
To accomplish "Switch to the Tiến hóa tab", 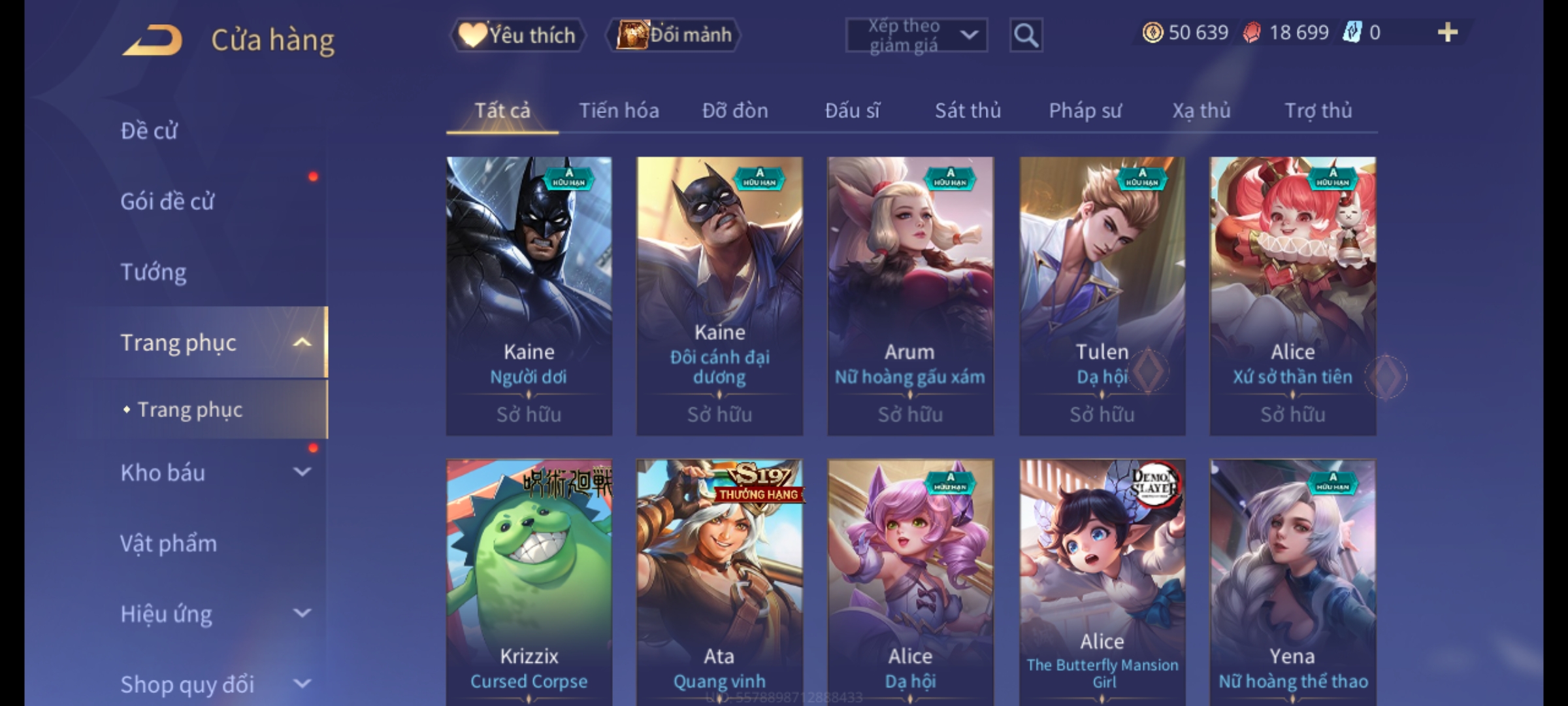I will tap(619, 110).
